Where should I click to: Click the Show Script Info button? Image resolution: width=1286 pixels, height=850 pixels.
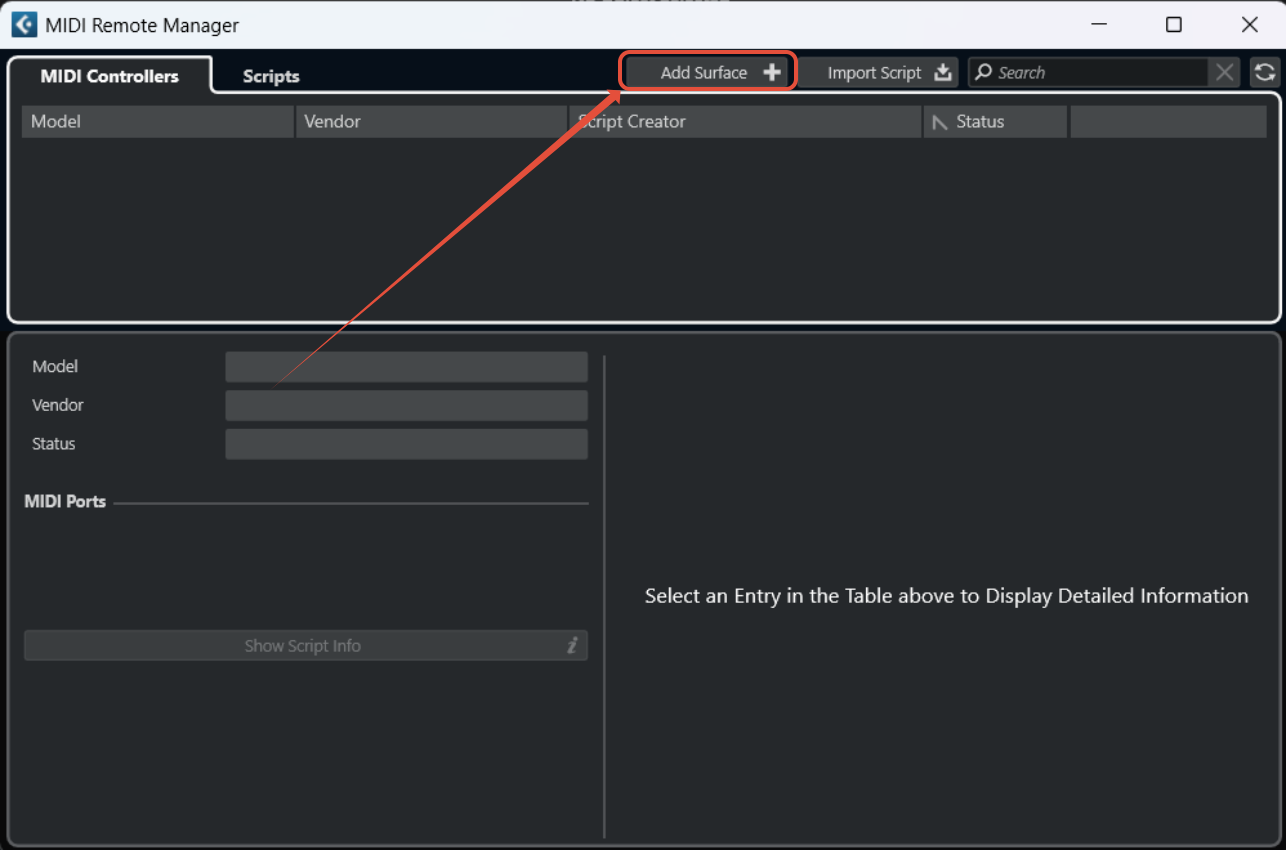coord(306,645)
